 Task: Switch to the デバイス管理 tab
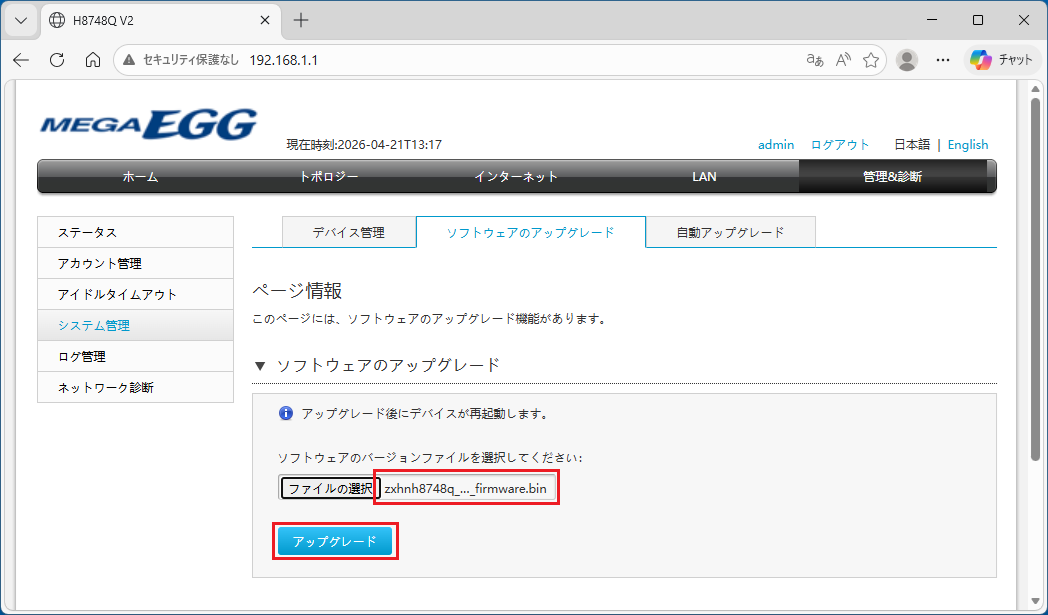tap(349, 233)
